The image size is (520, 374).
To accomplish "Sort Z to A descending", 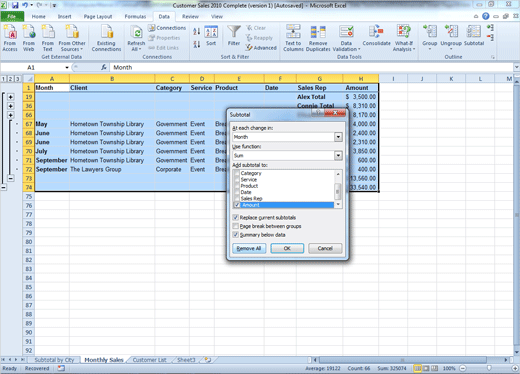I will (197, 44).
